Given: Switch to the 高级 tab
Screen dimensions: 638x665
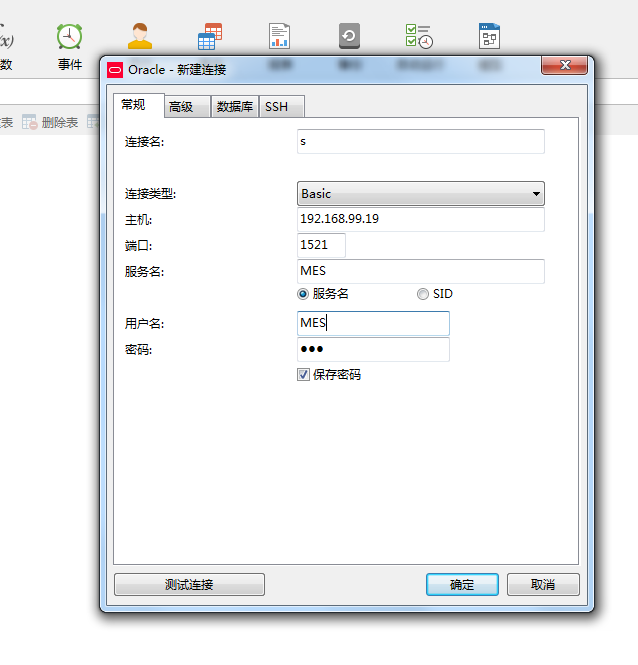Looking at the screenshot, I should click(x=187, y=106).
